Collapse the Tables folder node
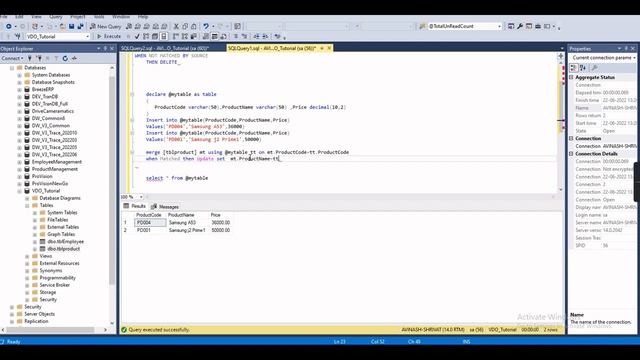The width and height of the screenshot is (640, 360). pyautogui.click(x=27, y=205)
